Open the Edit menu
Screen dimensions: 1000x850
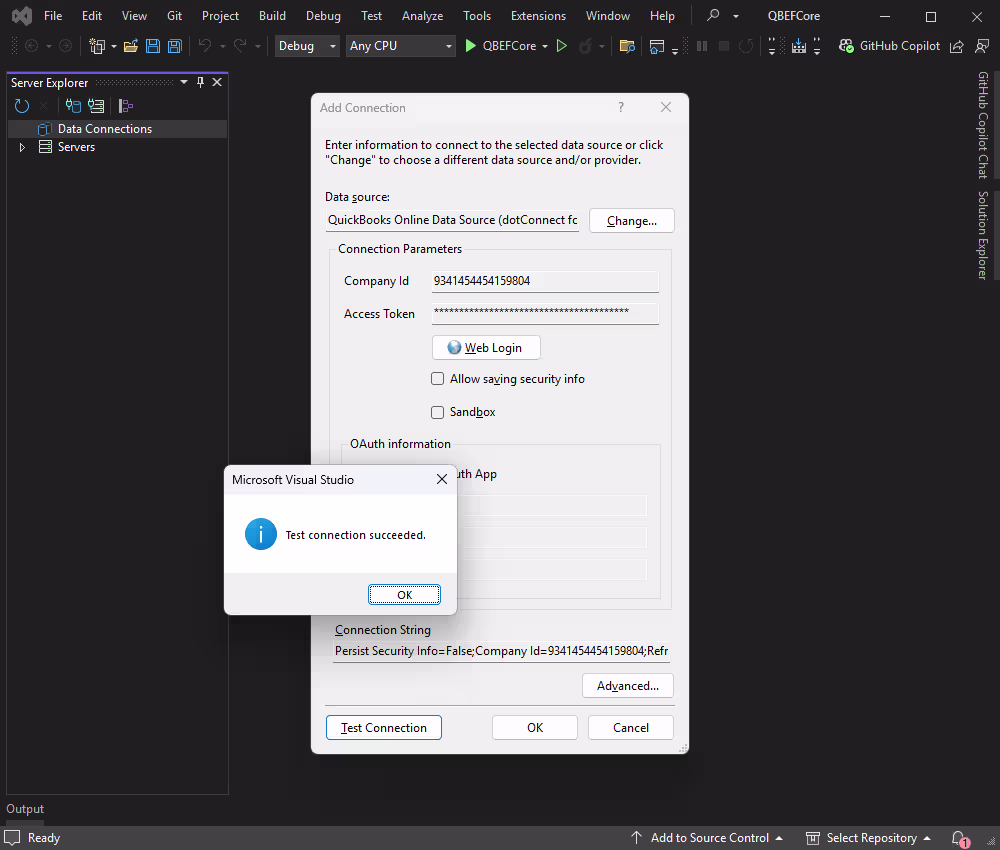click(92, 16)
